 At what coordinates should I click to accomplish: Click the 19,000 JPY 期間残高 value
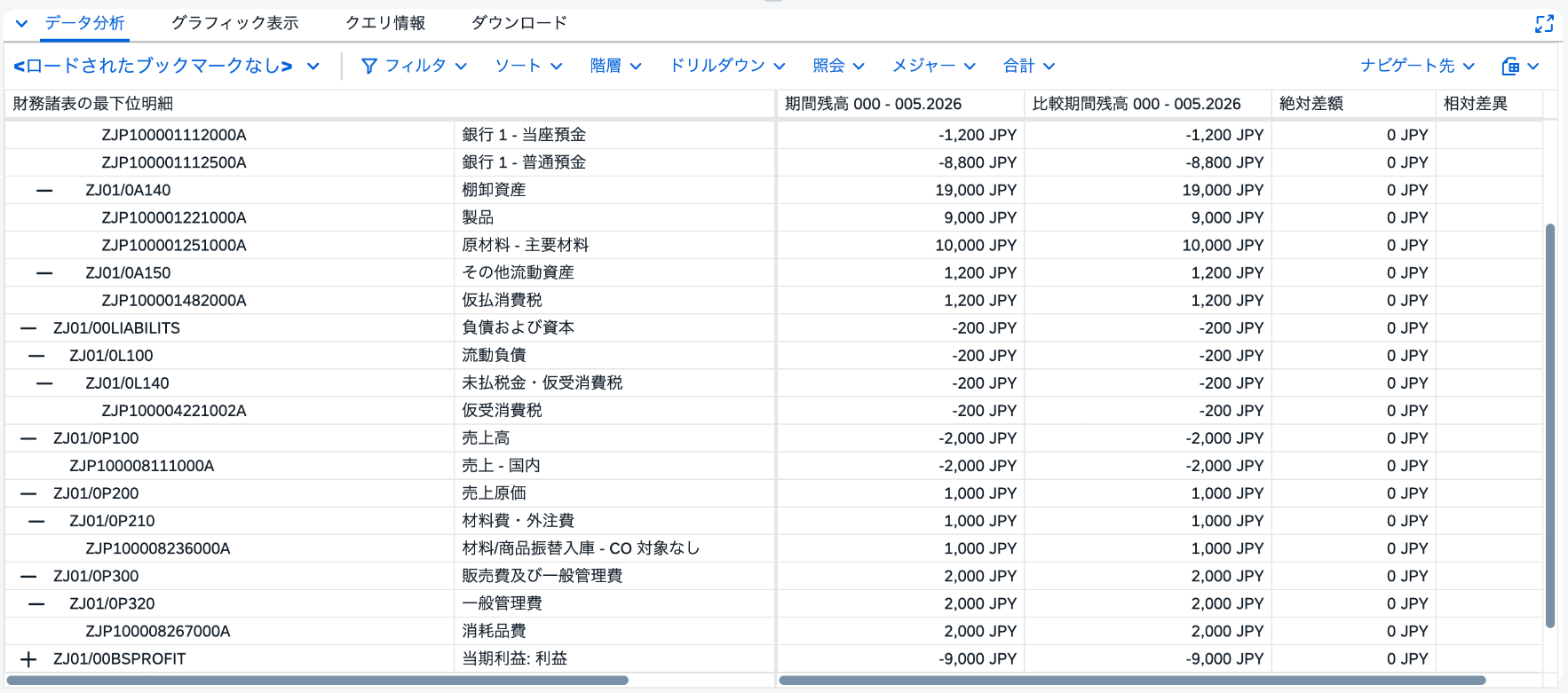[975, 190]
